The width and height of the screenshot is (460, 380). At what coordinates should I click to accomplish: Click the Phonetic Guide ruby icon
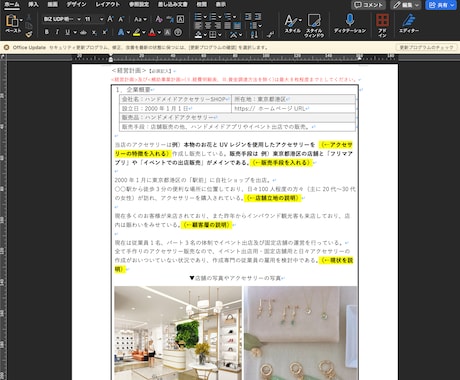(170, 19)
